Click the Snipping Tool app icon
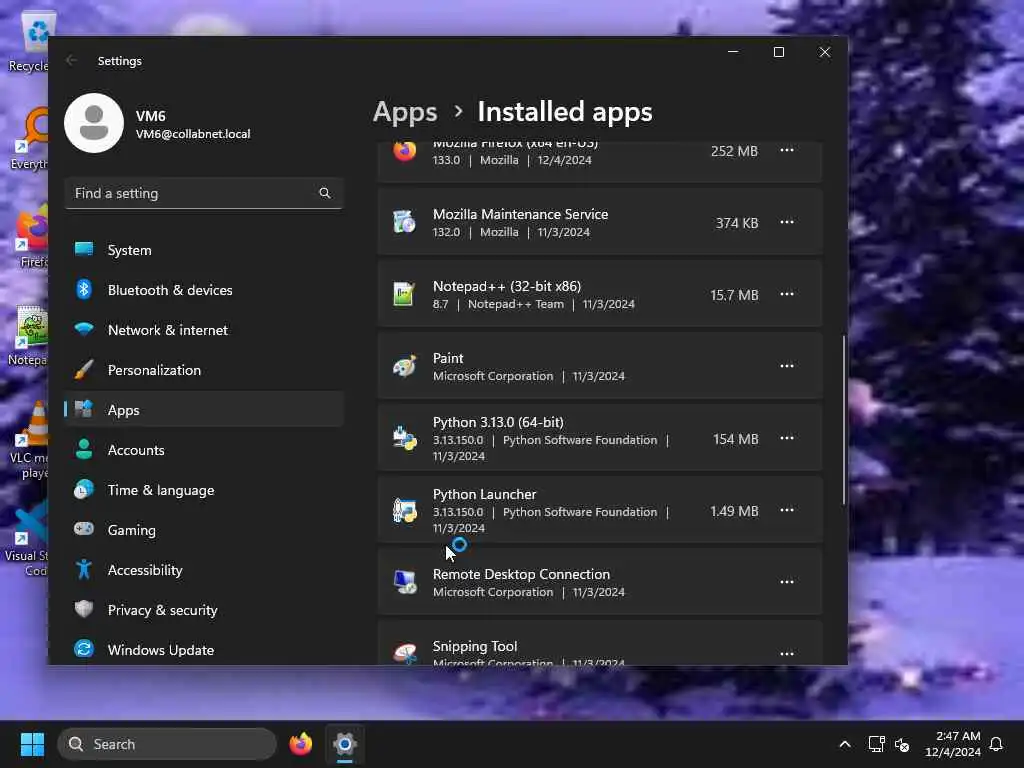Image resolution: width=1024 pixels, height=768 pixels. coord(404,653)
